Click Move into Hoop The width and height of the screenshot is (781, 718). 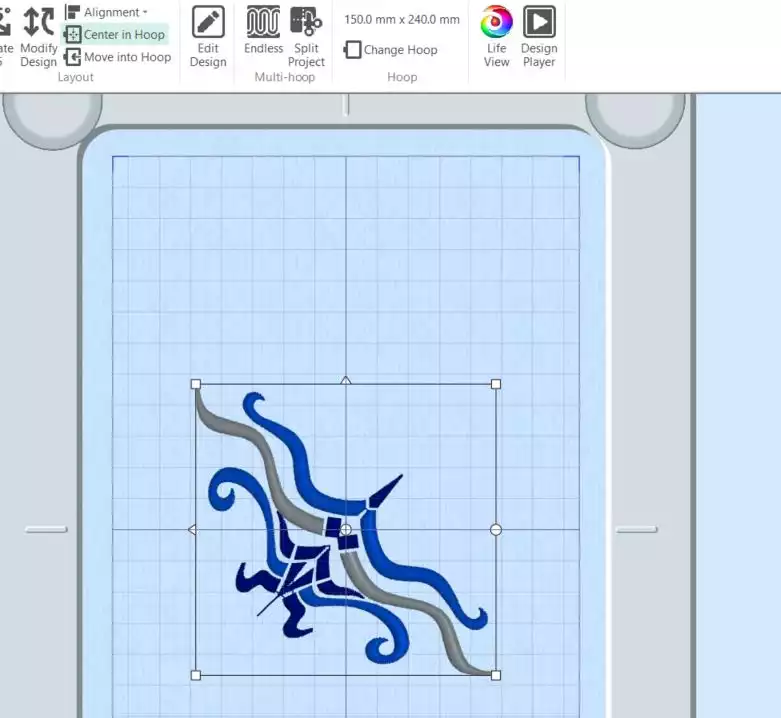[118, 57]
